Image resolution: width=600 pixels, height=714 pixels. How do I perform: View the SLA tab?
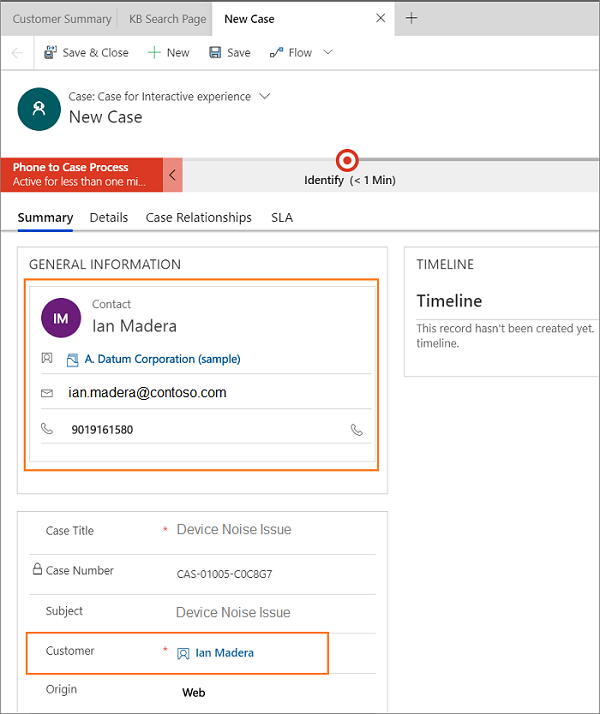[282, 218]
